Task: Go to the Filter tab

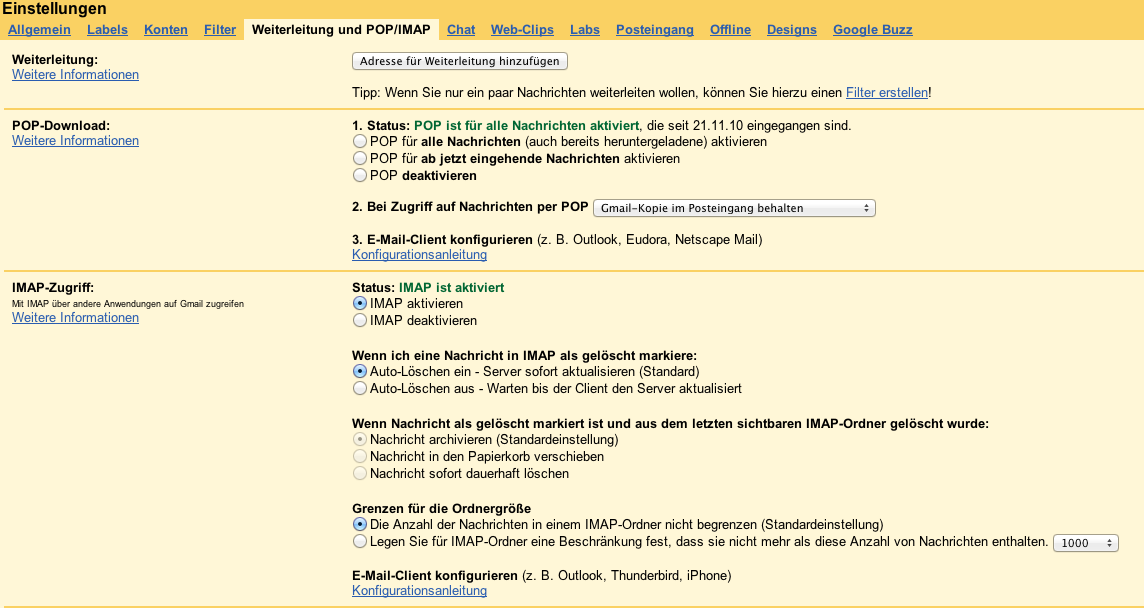Action: click(220, 30)
